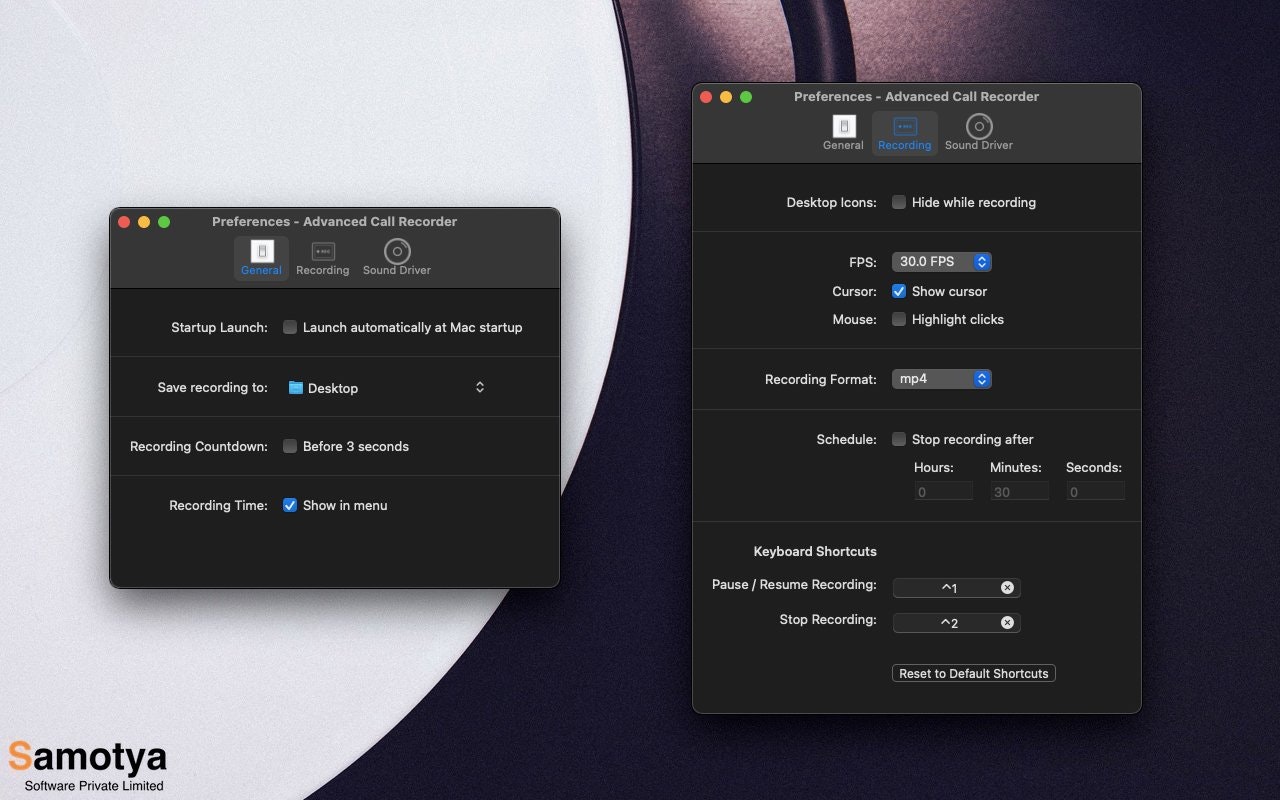Check the Before 3 seconds countdown option
1280x800 pixels.
[290, 446]
